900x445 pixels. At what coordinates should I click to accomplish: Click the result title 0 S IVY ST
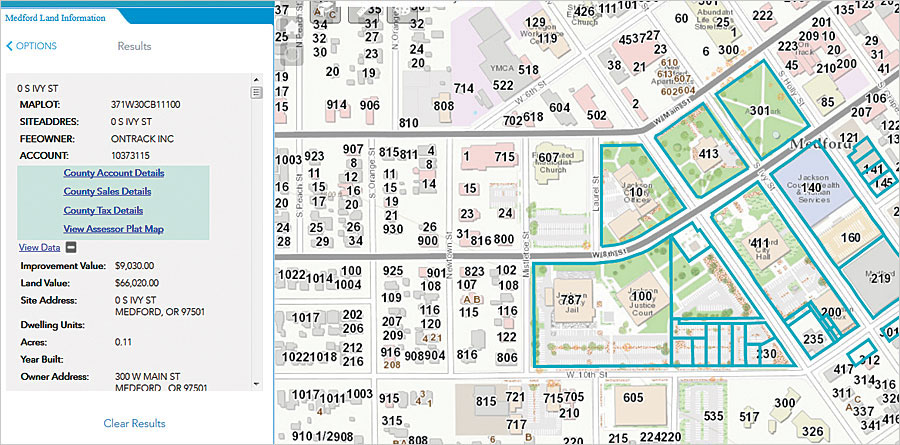pos(36,88)
